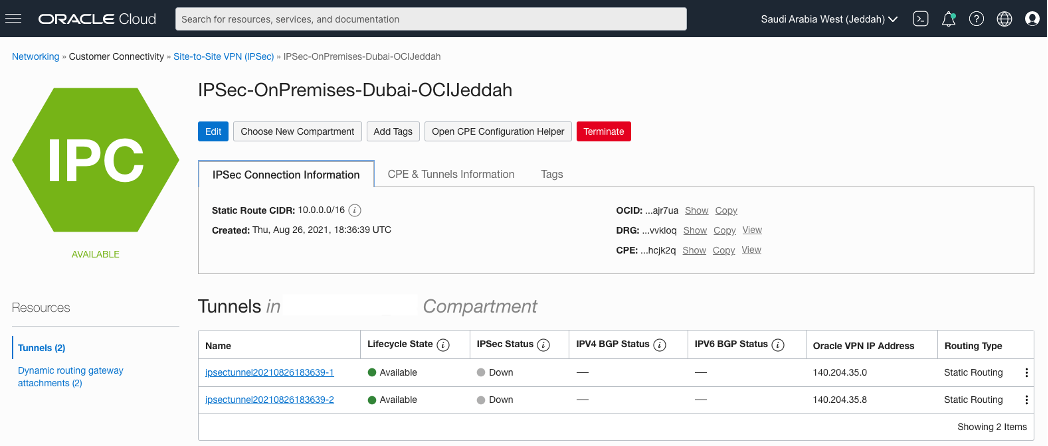Screen dimensions: 1048x446
Task: Click Down status for tunnel ending -2
Action: click(x=495, y=400)
